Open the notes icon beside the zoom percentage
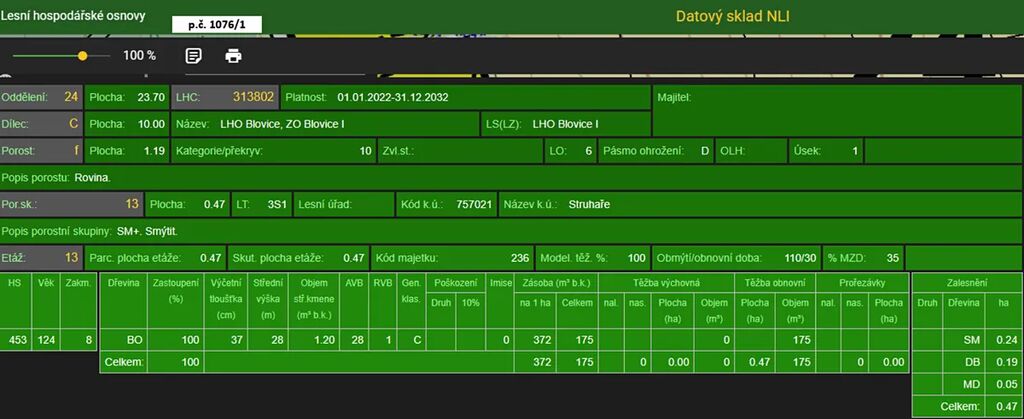Image resolution: width=1024 pixels, height=419 pixels. coord(194,56)
